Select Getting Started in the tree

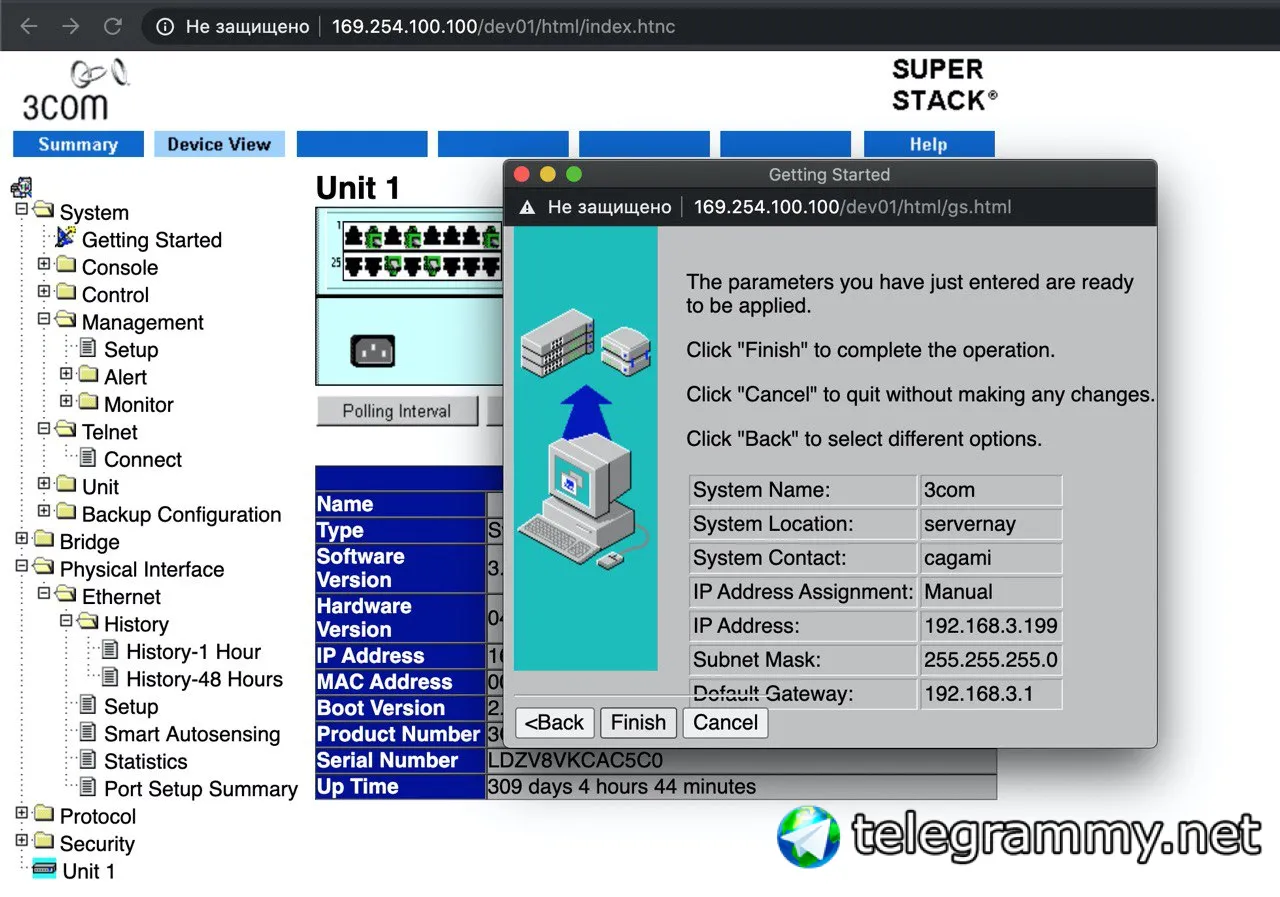(x=152, y=240)
